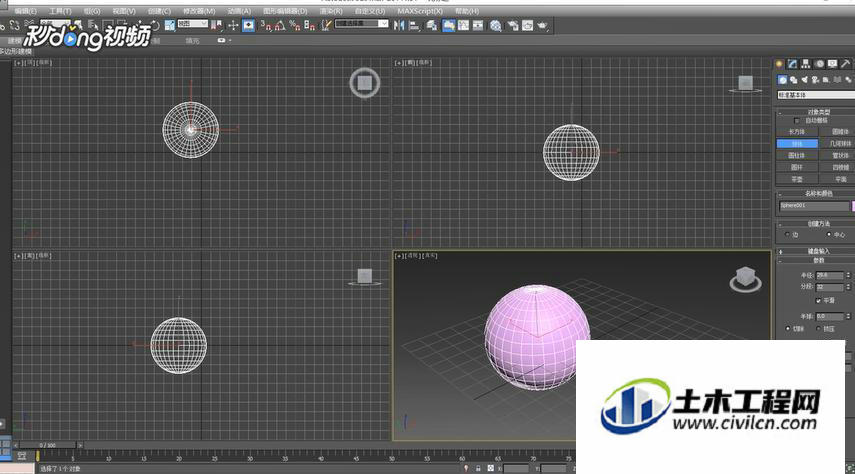The width and height of the screenshot is (855, 474).
Task: Select the Geometry category icon
Action: 782,80
